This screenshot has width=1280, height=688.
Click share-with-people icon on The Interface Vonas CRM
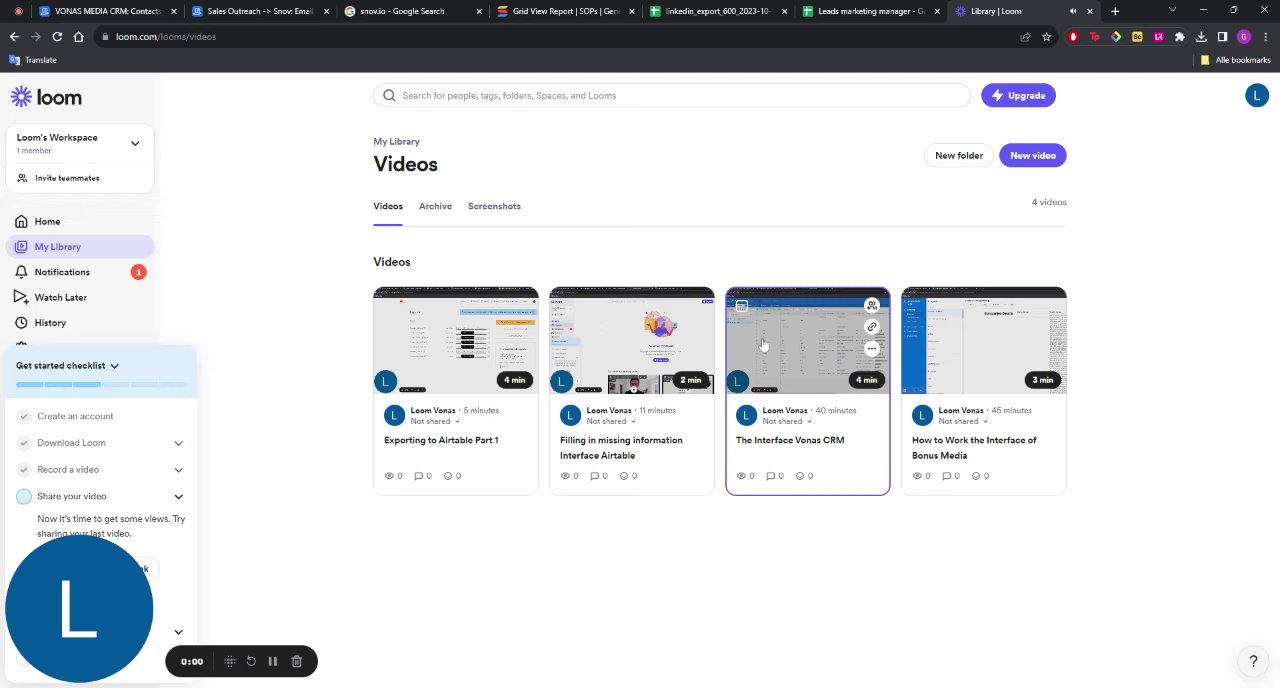pyautogui.click(x=872, y=305)
